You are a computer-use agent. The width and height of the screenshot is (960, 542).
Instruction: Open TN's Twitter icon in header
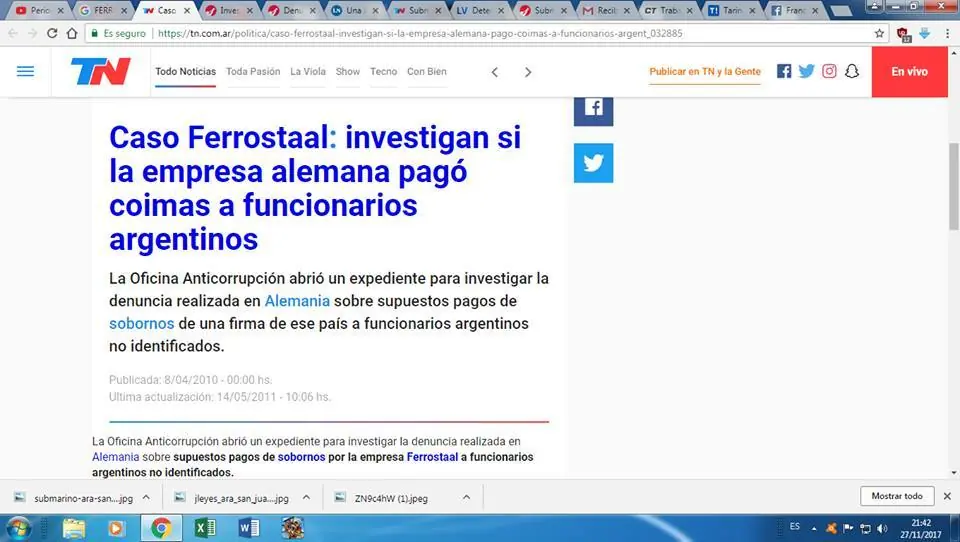(806, 71)
